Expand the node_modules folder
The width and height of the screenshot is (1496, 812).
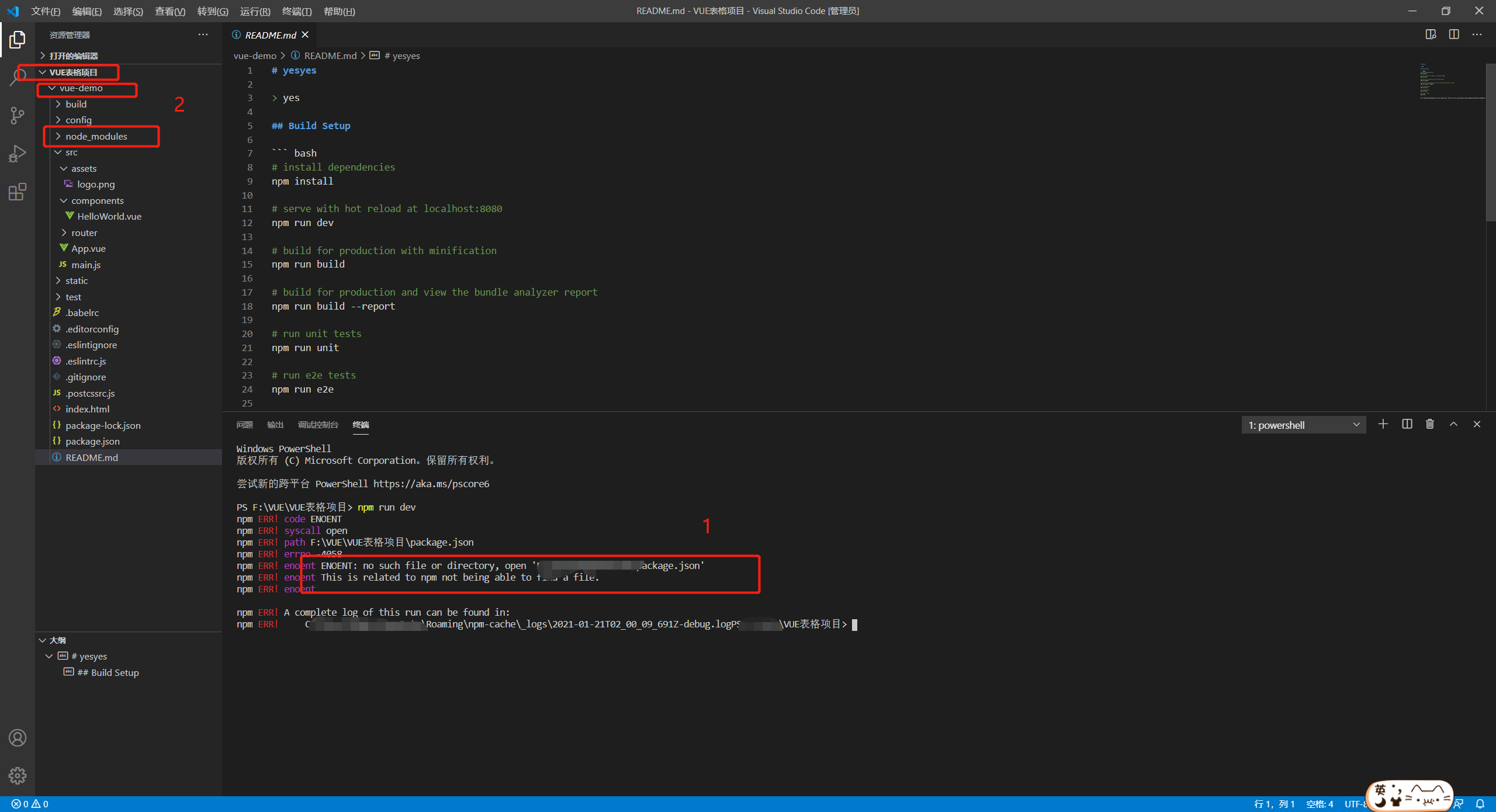point(96,136)
